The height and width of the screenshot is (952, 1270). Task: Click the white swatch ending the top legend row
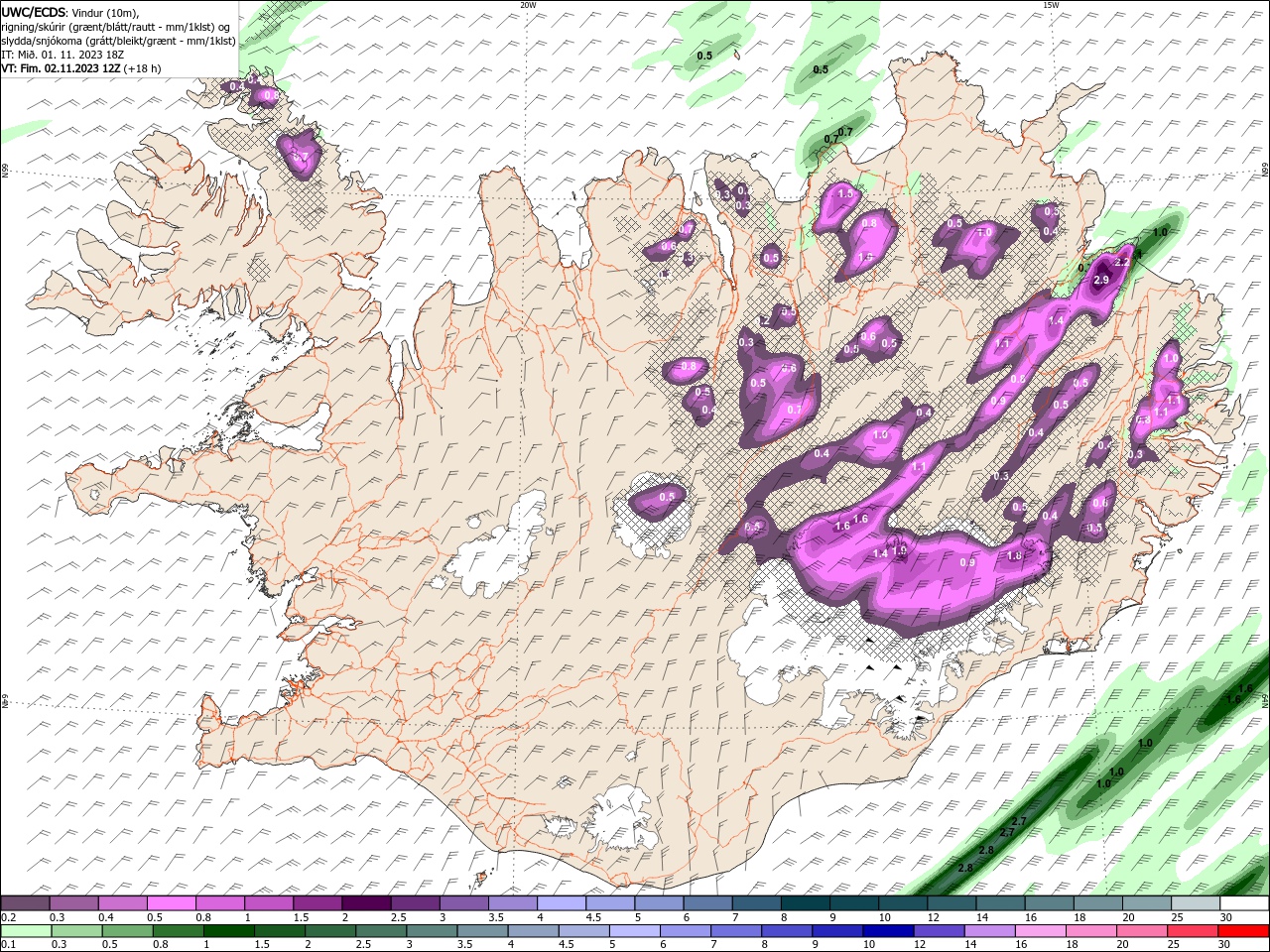(x=1244, y=903)
